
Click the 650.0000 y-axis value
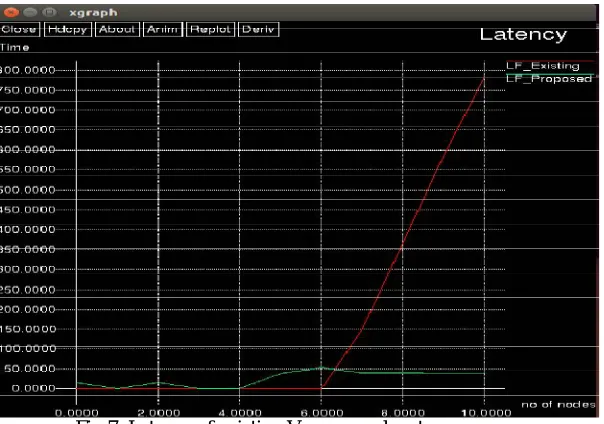tap(28, 130)
